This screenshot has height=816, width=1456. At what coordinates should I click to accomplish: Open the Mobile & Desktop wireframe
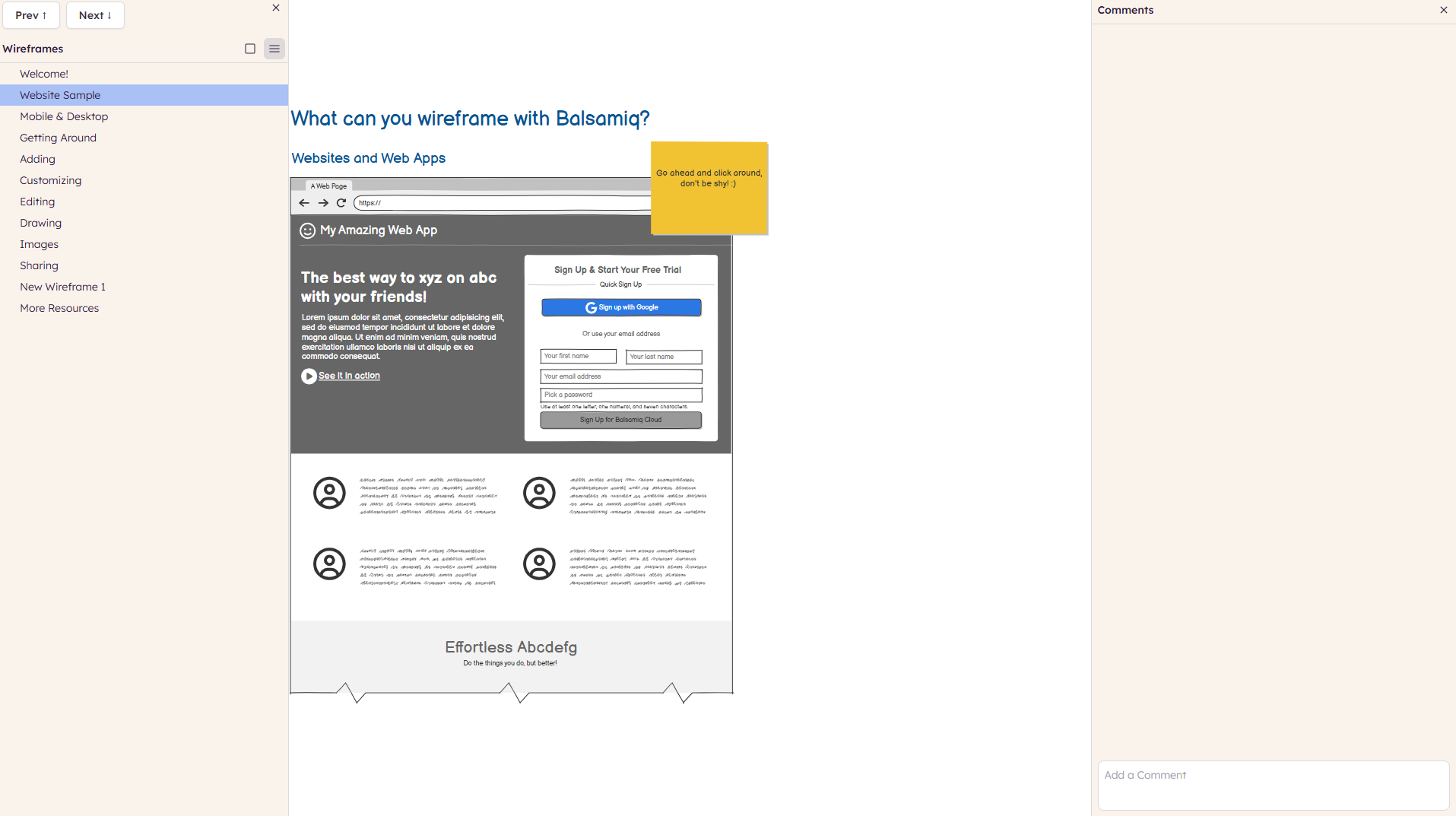tap(64, 116)
